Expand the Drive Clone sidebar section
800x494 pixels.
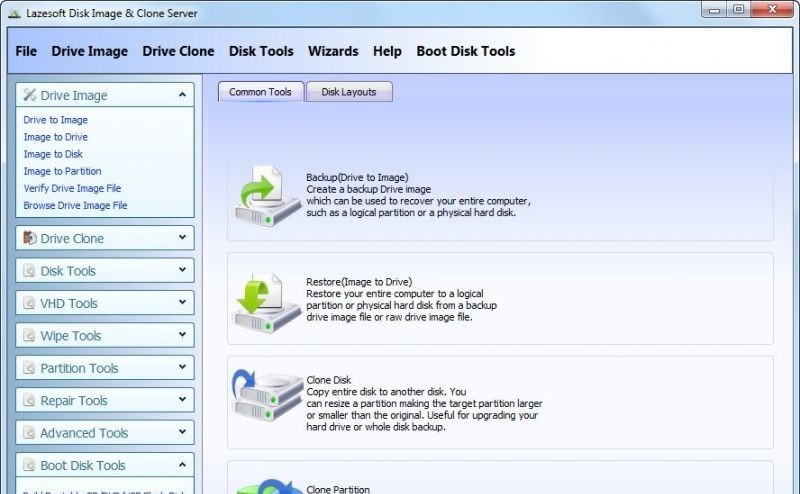coord(182,237)
